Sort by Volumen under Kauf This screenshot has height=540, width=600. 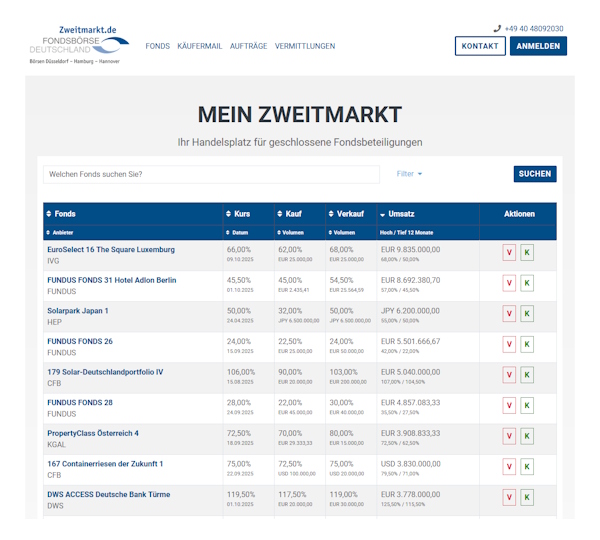(x=291, y=233)
